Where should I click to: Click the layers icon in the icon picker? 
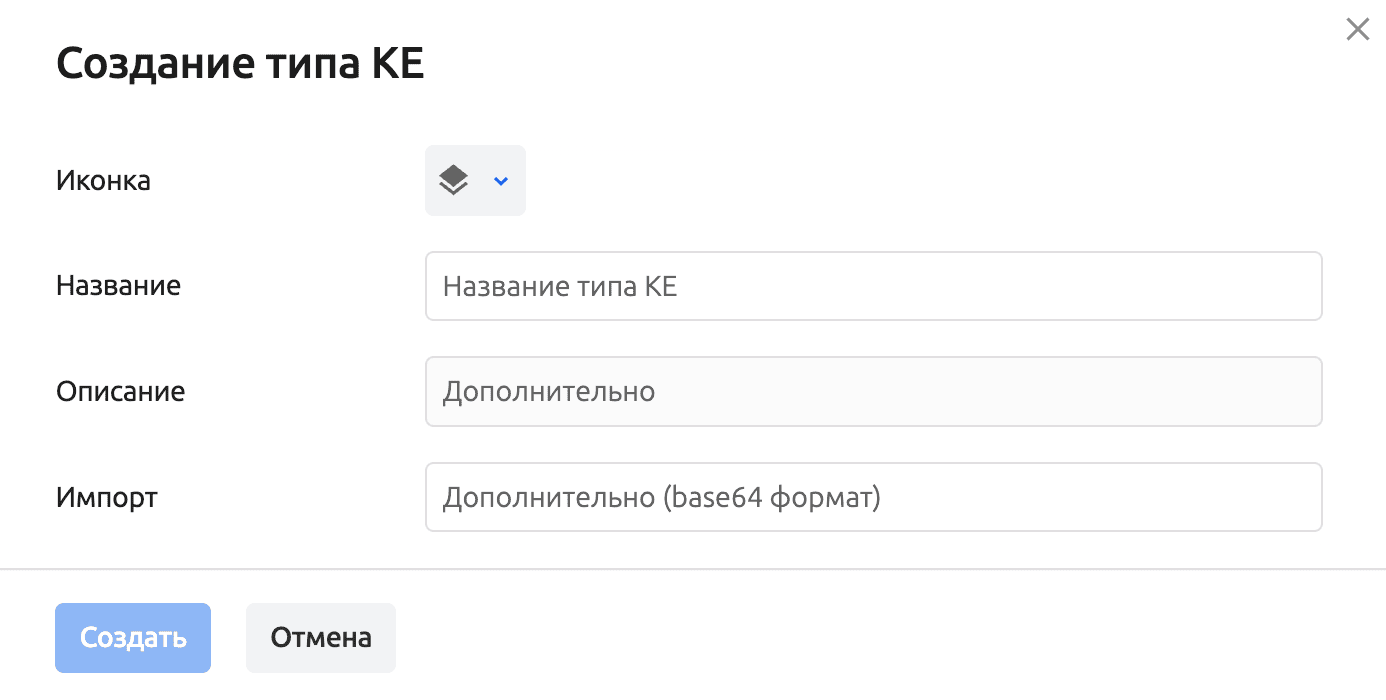tap(453, 181)
